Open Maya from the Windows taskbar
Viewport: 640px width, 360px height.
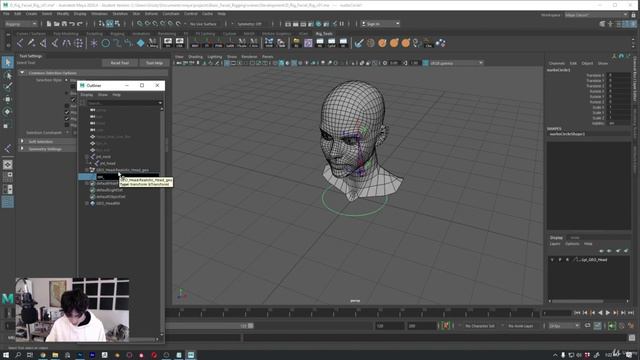pyautogui.click(x=191, y=355)
